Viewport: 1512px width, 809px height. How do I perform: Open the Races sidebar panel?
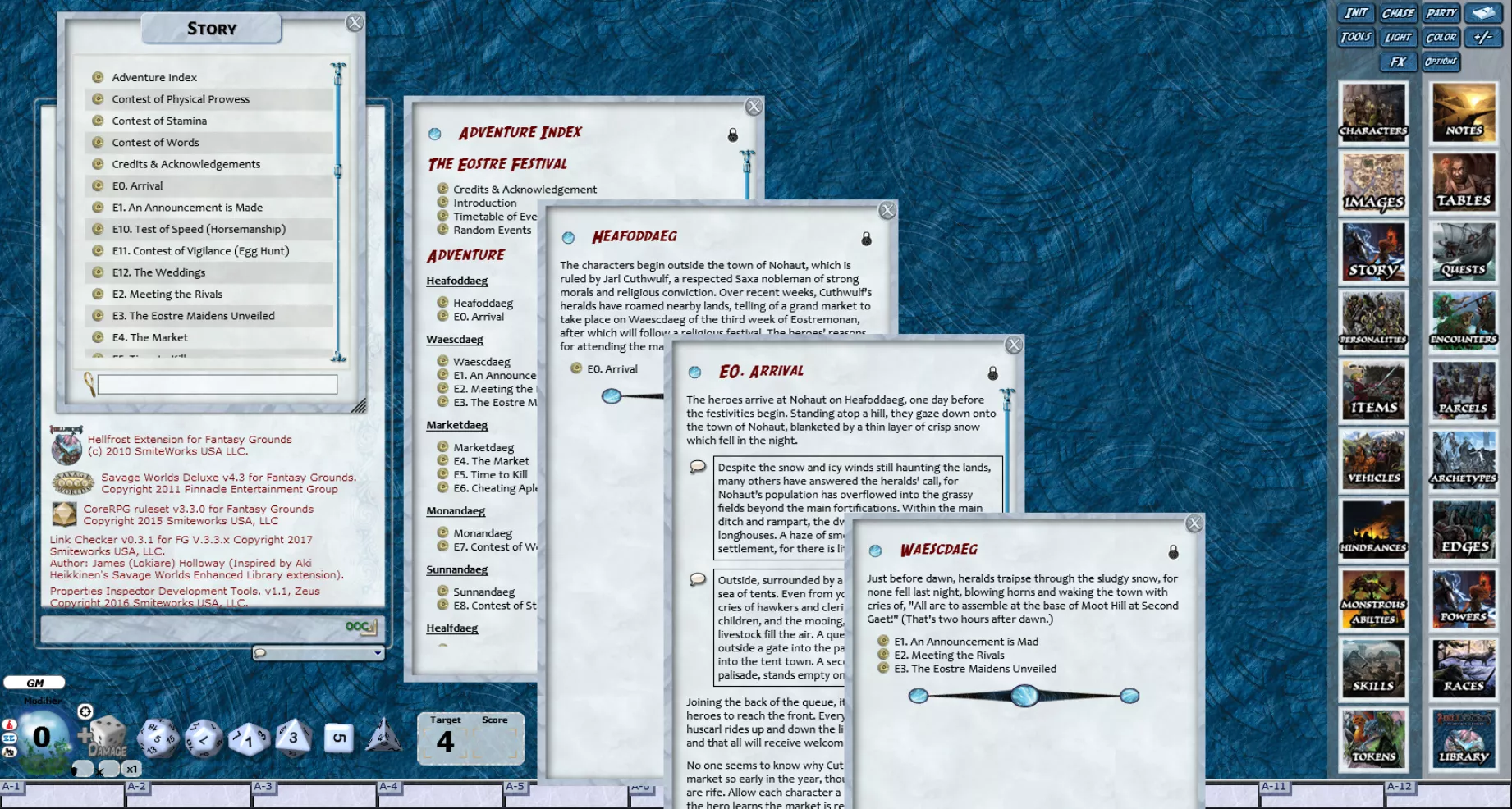coord(1464,670)
